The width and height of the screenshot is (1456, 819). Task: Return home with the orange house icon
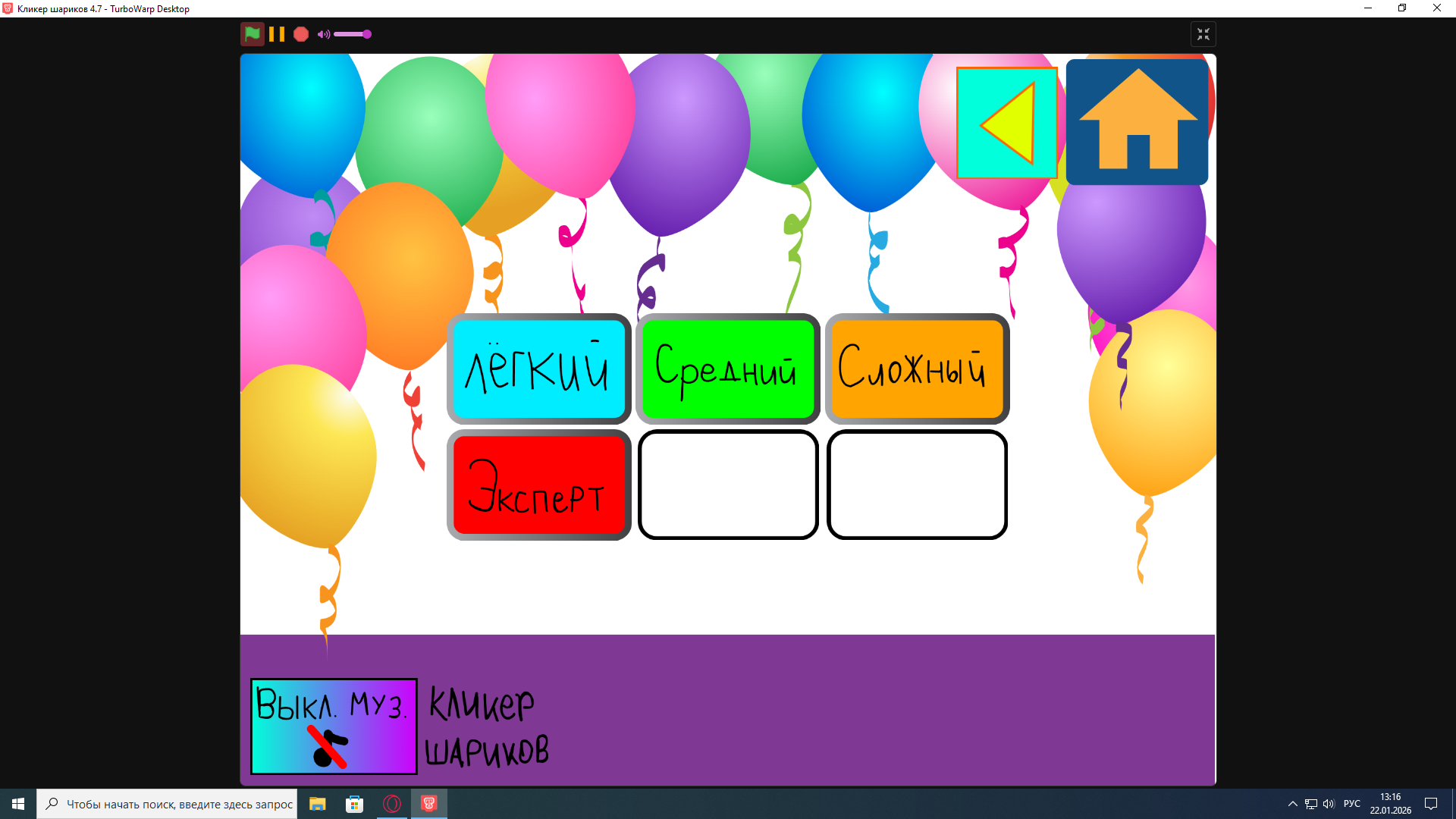point(1137,121)
